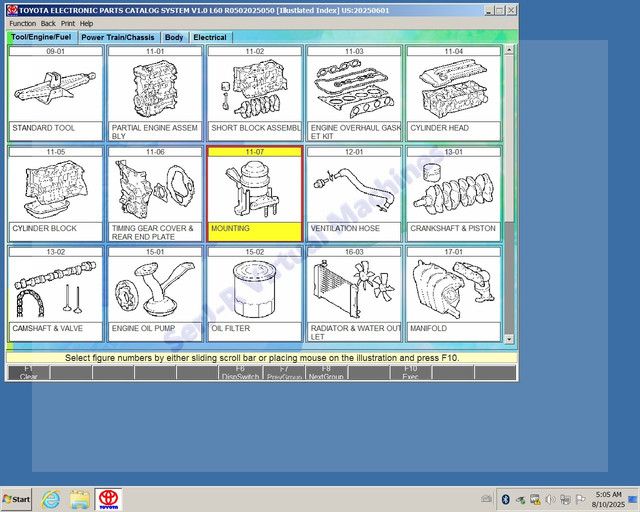640x512 pixels.
Task: Click the F1 Clear button
Action: point(29,372)
